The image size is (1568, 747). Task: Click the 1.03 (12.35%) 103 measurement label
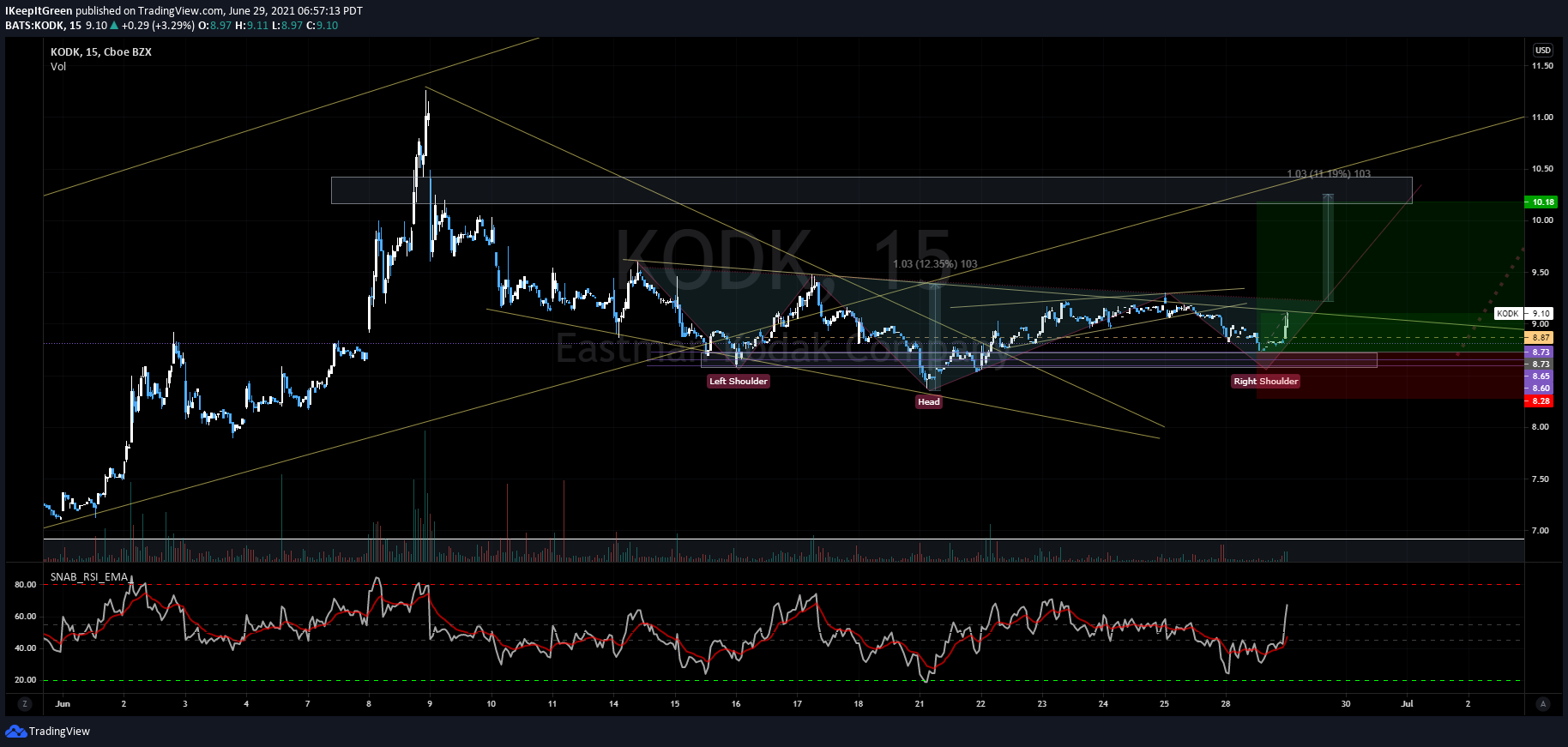tap(935, 264)
